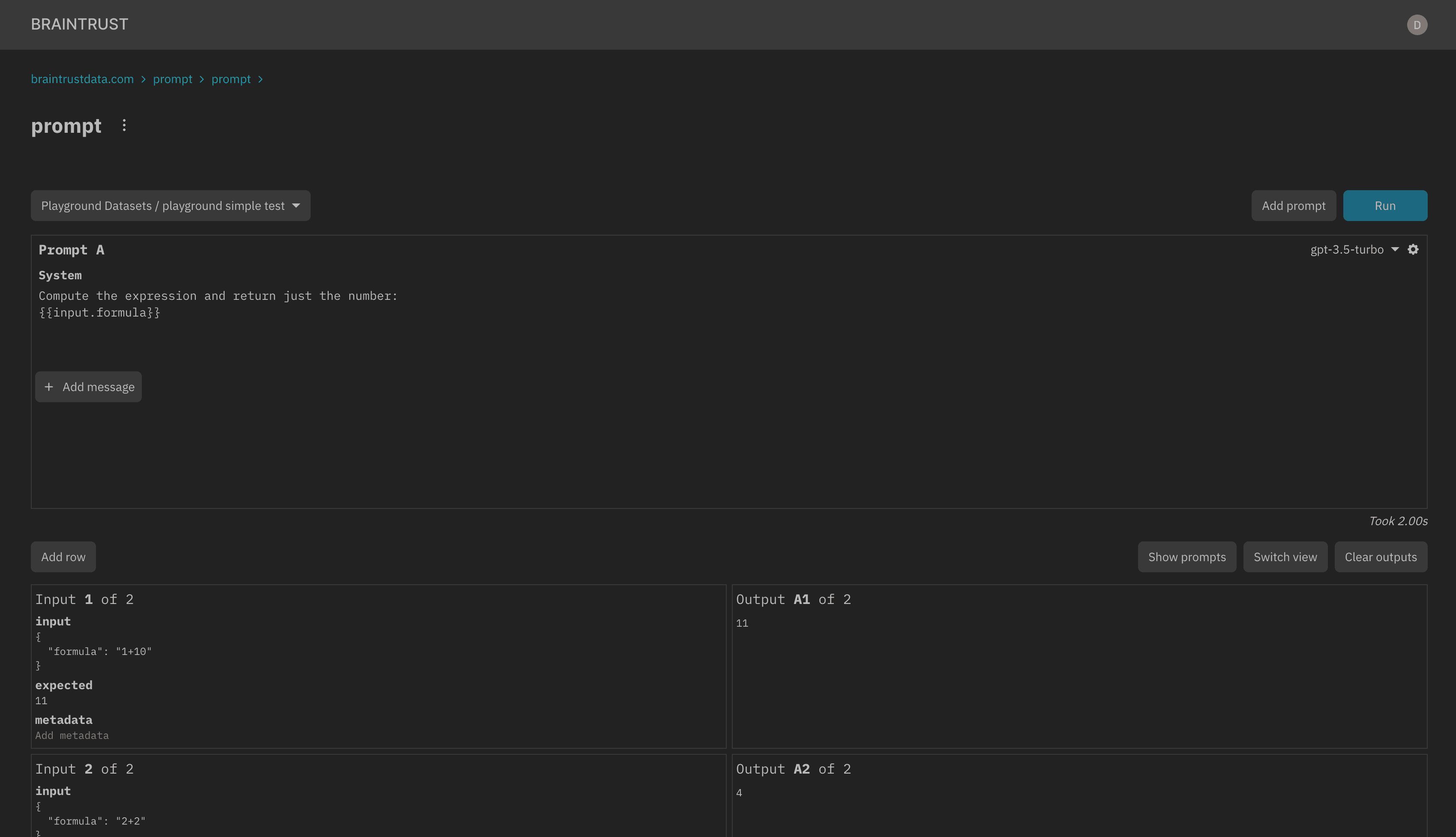Toggle the dataset dropdown chevron arrow
This screenshot has height=837, width=1456.
297,206
